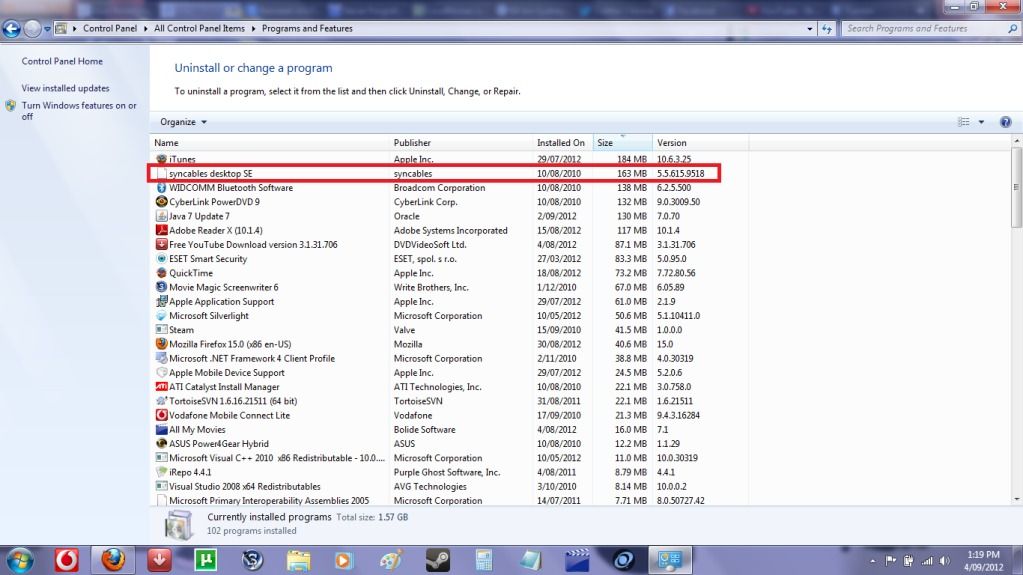Click the Adobe Reader X icon
Screen dimensions: 1023x575
tap(161, 230)
